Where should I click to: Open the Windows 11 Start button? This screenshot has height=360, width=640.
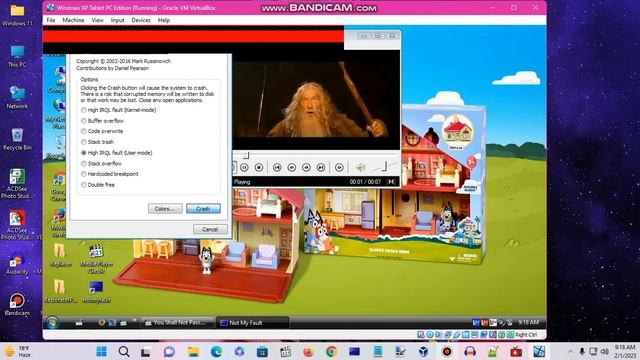(101, 351)
